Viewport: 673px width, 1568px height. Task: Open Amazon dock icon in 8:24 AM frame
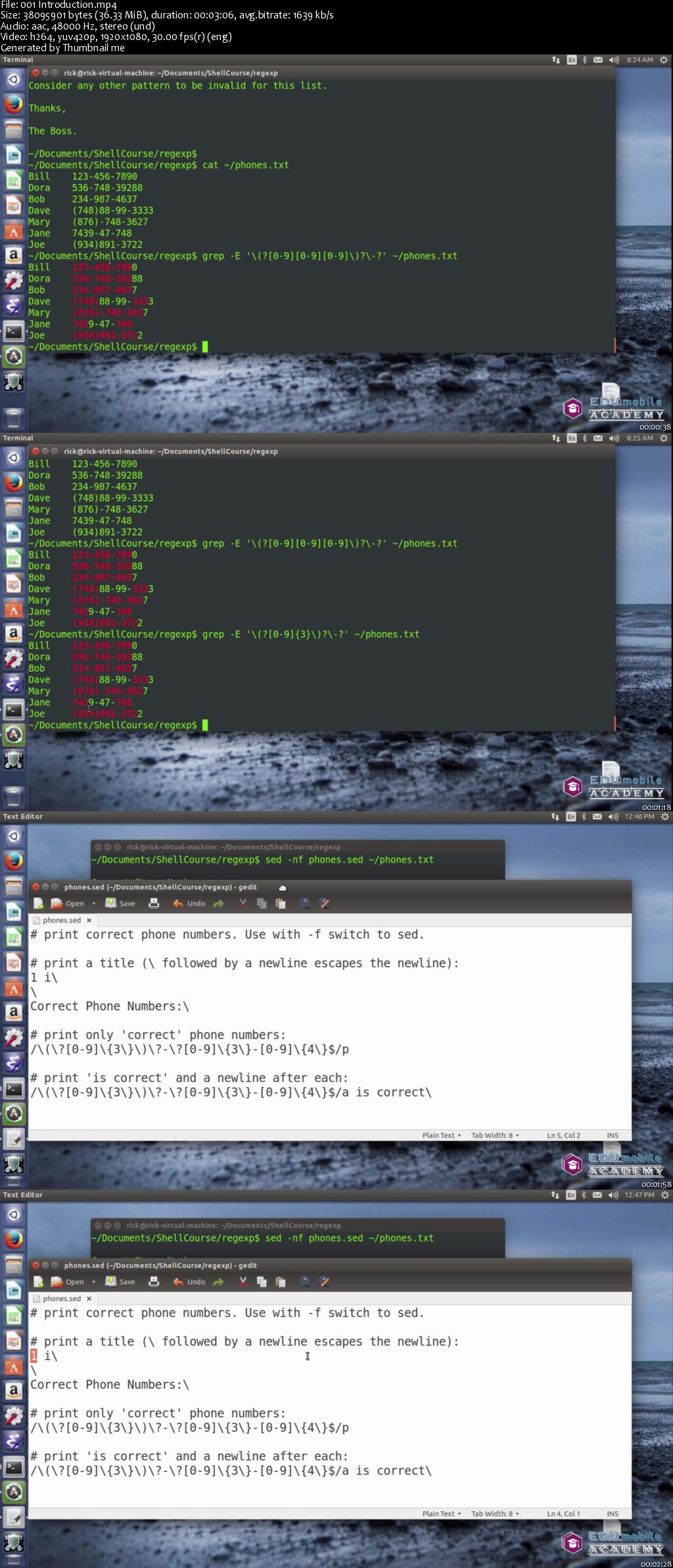click(x=14, y=256)
